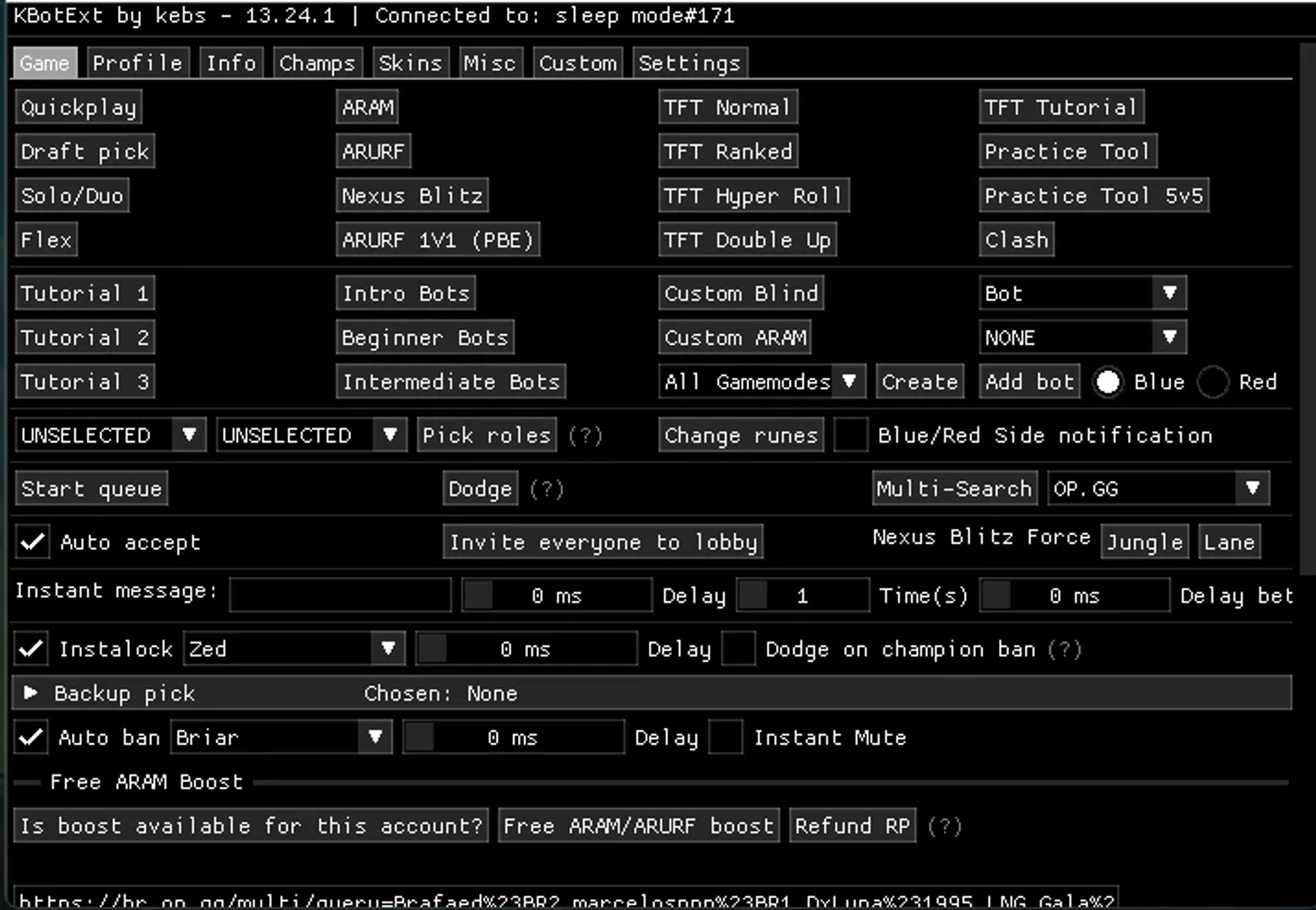The height and width of the screenshot is (910, 1316).
Task: Click the Clash button
Action: coord(1017,240)
